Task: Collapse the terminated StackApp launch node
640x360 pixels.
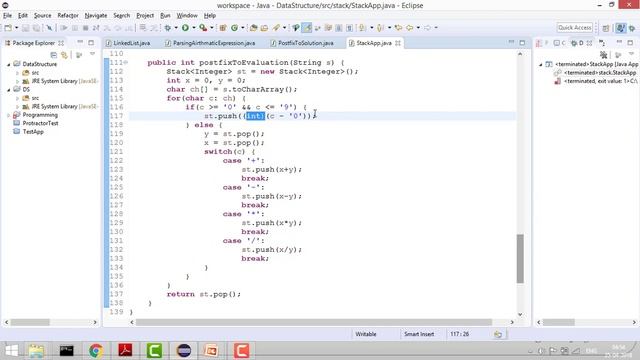Action: [x=541, y=64]
